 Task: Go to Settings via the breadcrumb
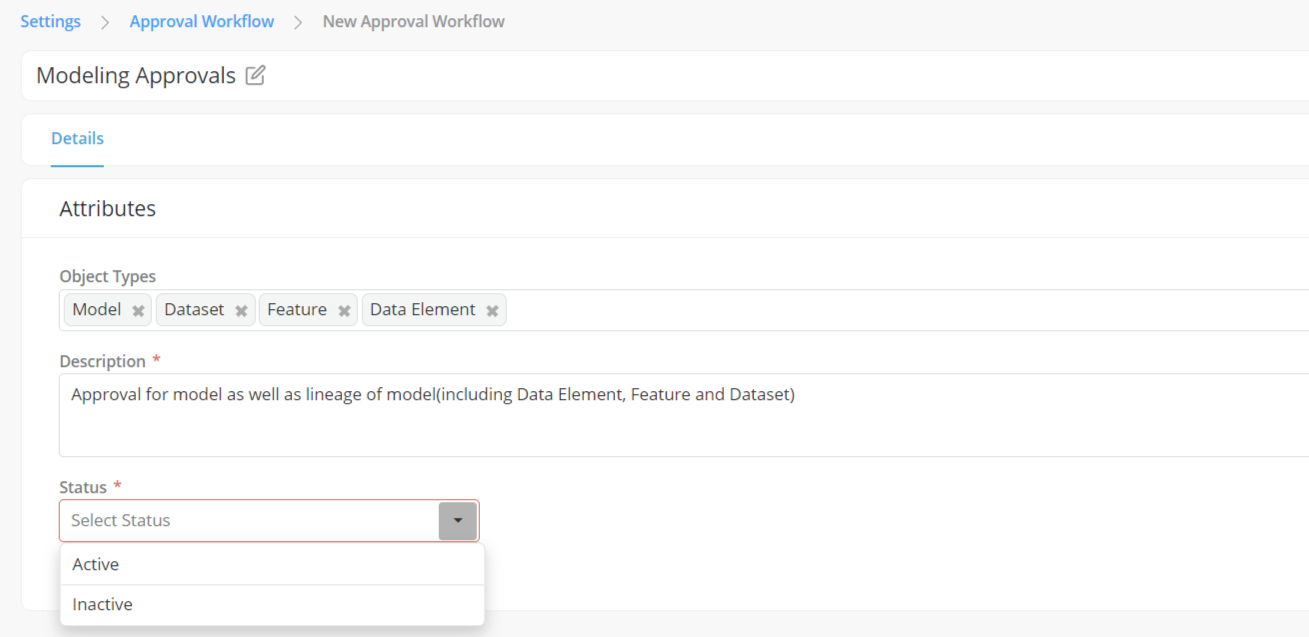(x=50, y=22)
